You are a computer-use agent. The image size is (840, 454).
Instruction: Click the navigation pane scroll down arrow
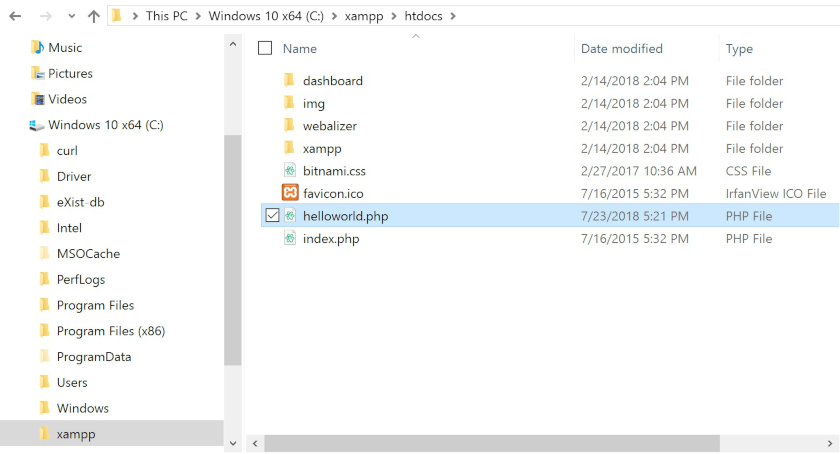(x=233, y=441)
